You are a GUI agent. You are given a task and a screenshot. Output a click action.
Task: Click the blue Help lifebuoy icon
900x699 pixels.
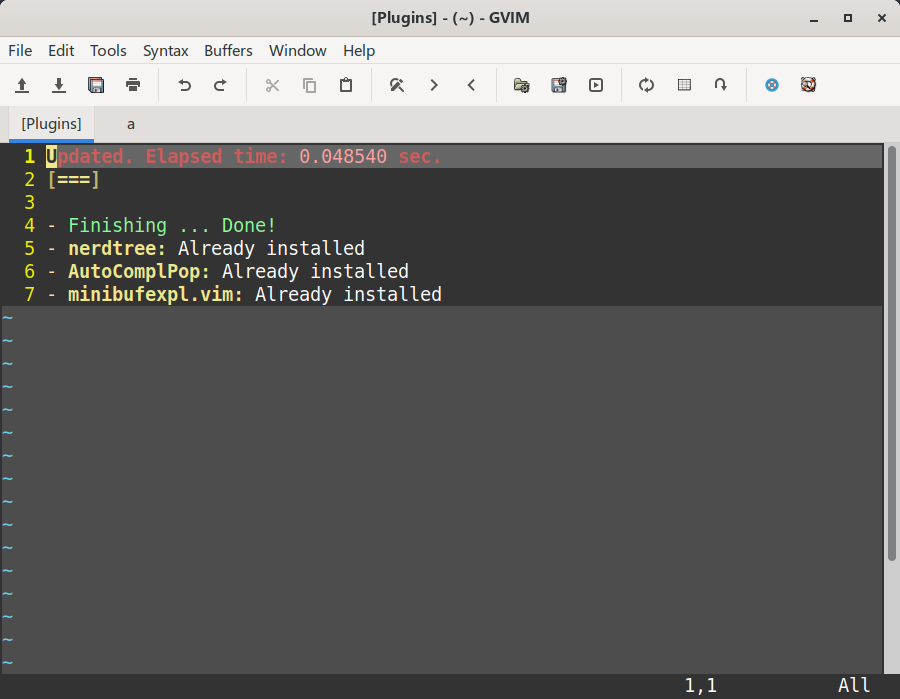[772, 86]
